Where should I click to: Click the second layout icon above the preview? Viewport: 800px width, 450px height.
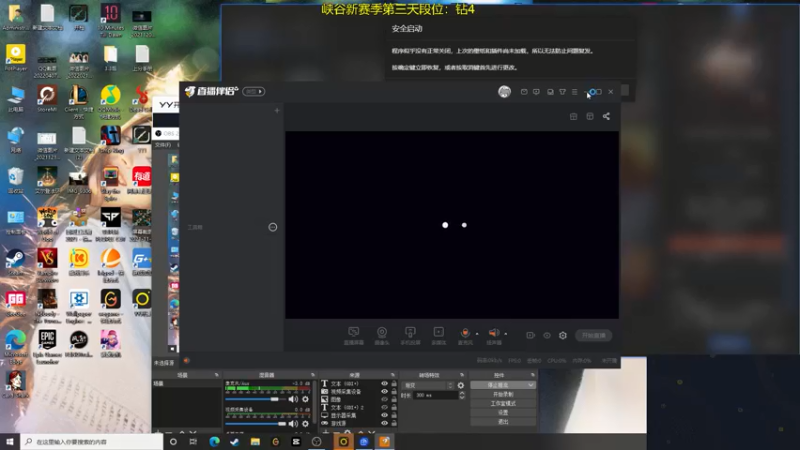590,116
